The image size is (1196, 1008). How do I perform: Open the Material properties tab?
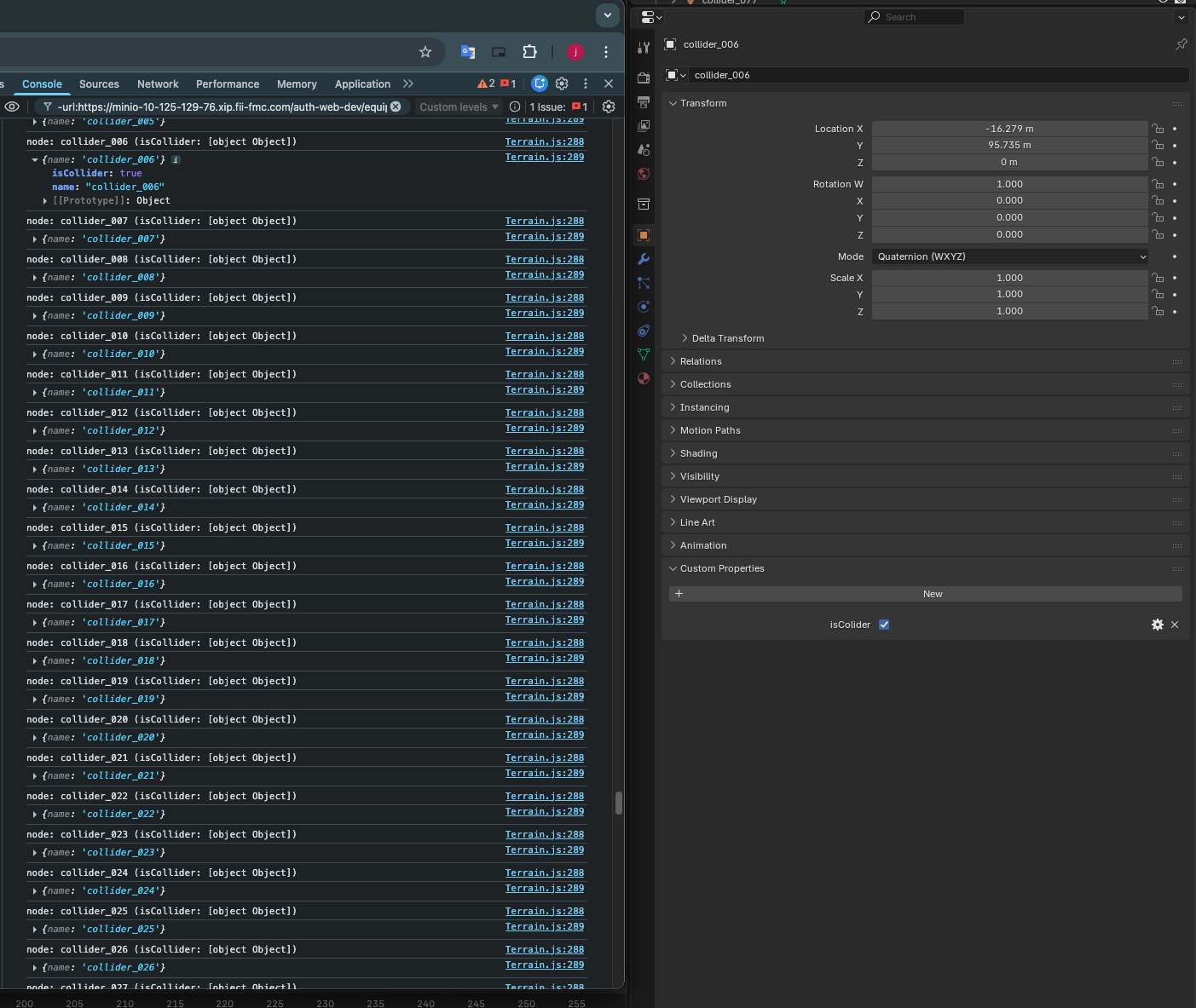644,378
